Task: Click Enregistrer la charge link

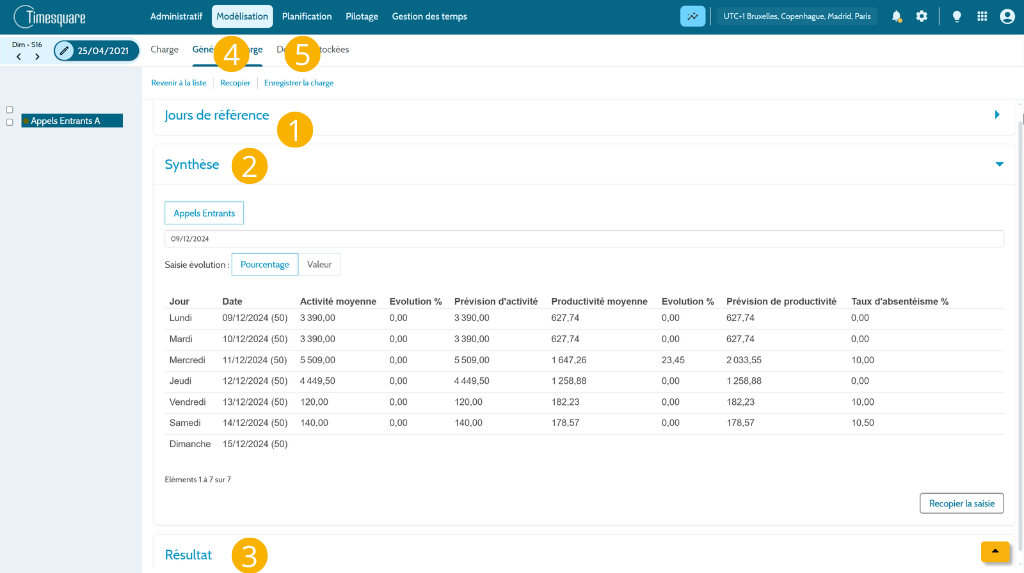Action: pos(298,83)
